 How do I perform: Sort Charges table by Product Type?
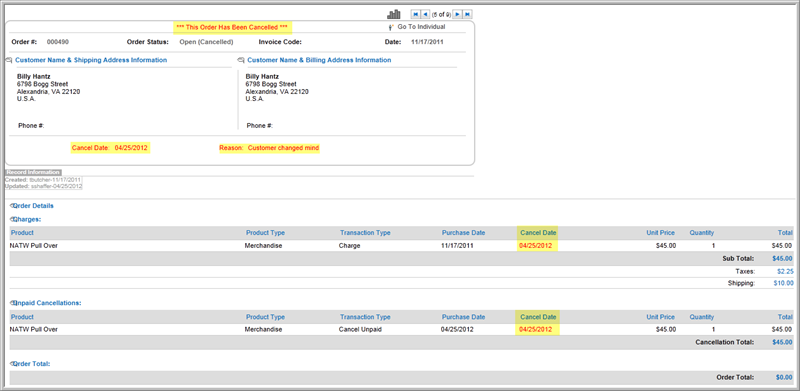click(265, 233)
